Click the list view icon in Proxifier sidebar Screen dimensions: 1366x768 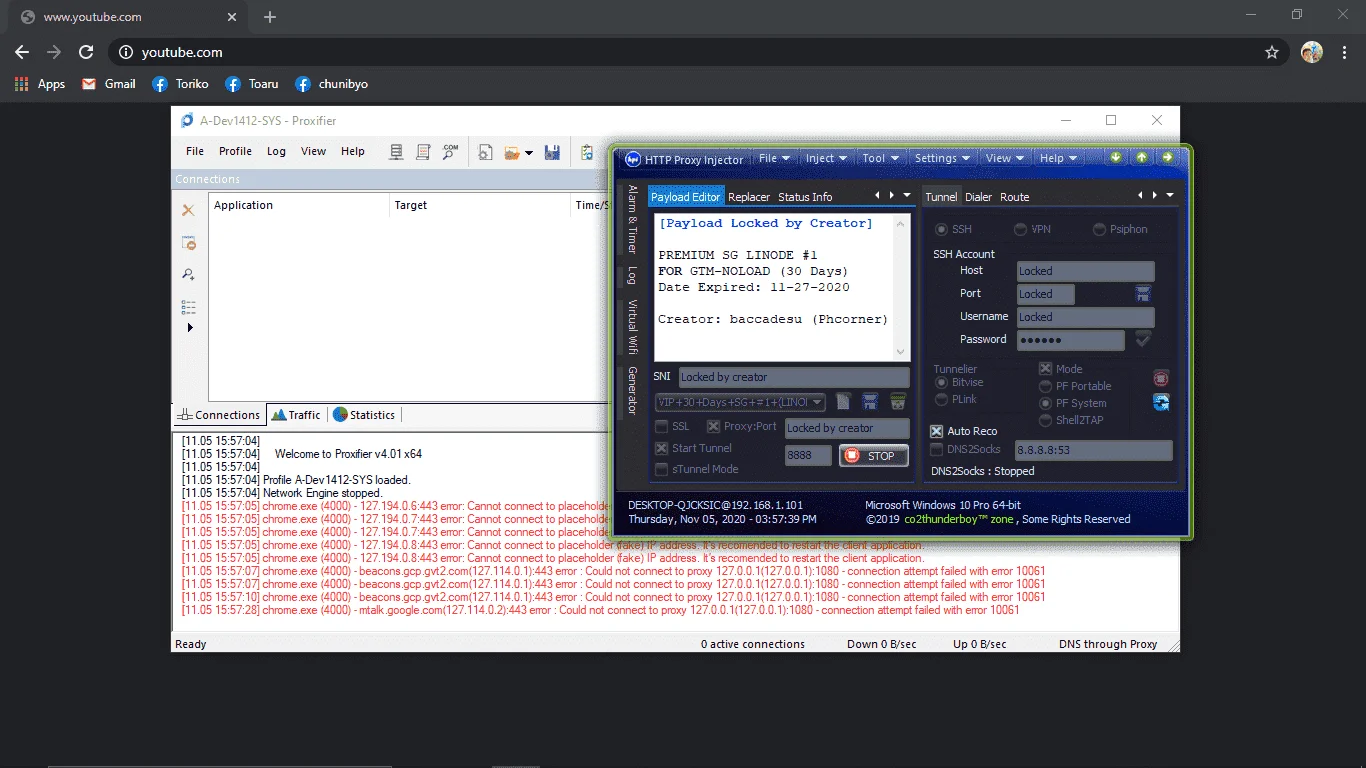pyautogui.click(x=188, y=307)
